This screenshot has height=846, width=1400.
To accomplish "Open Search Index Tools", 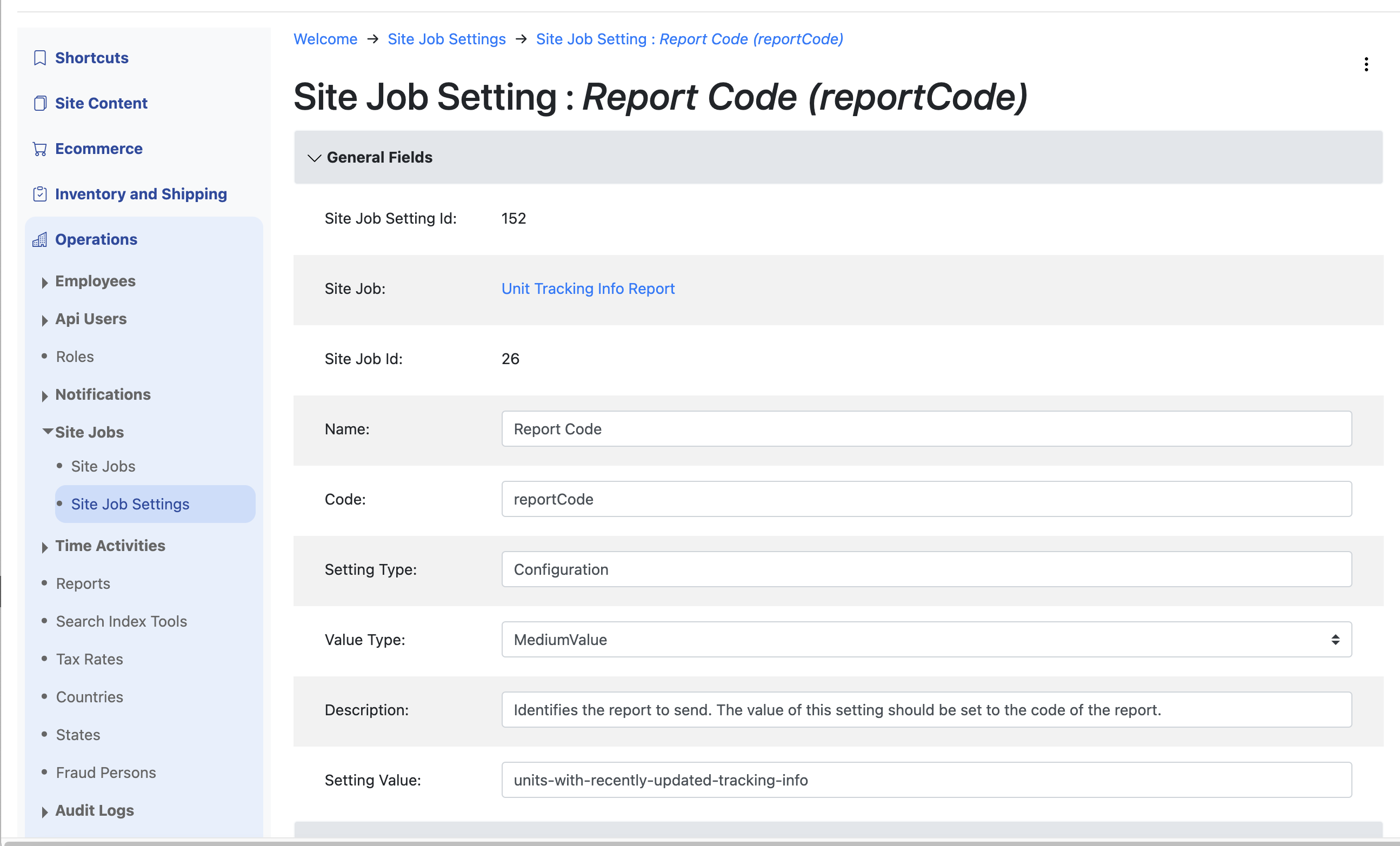I will pos(122,621).
